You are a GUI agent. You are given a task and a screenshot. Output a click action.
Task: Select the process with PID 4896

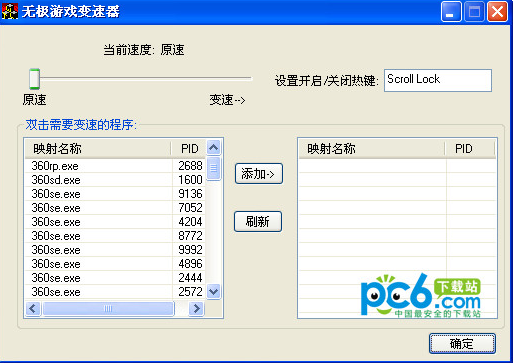[115, 264]
